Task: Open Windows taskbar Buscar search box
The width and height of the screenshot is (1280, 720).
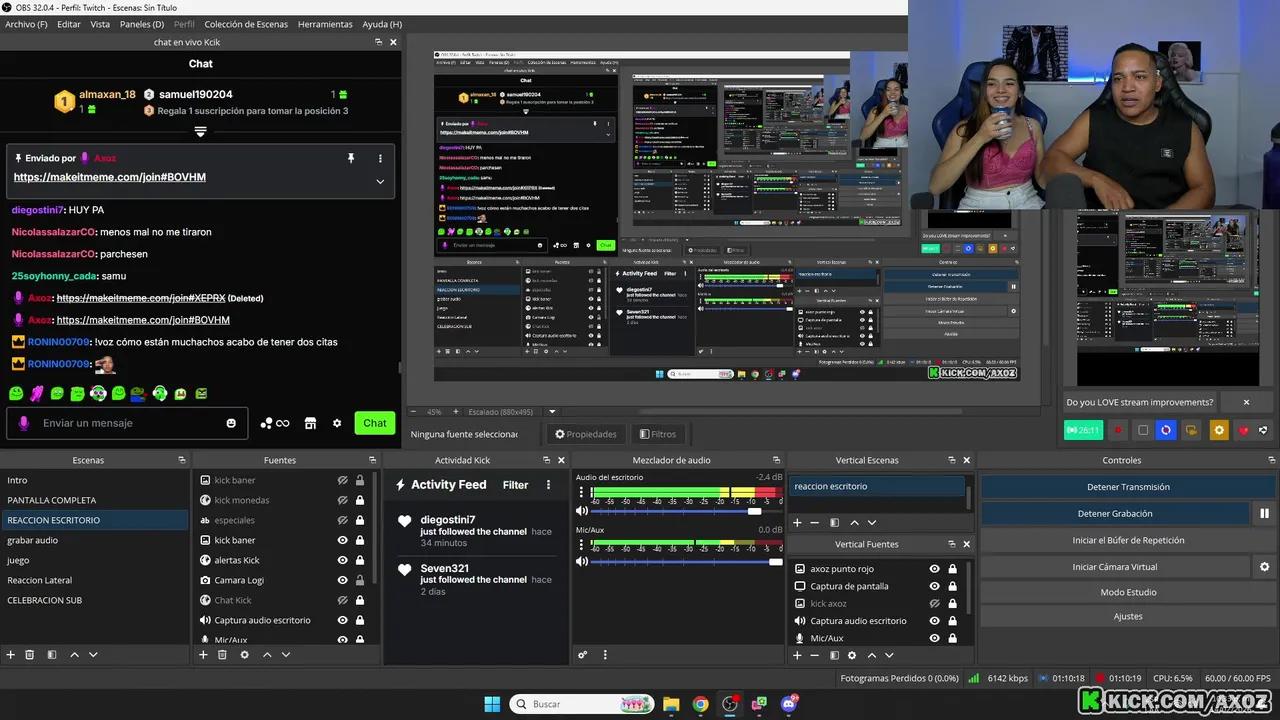Action: (582, 704)
